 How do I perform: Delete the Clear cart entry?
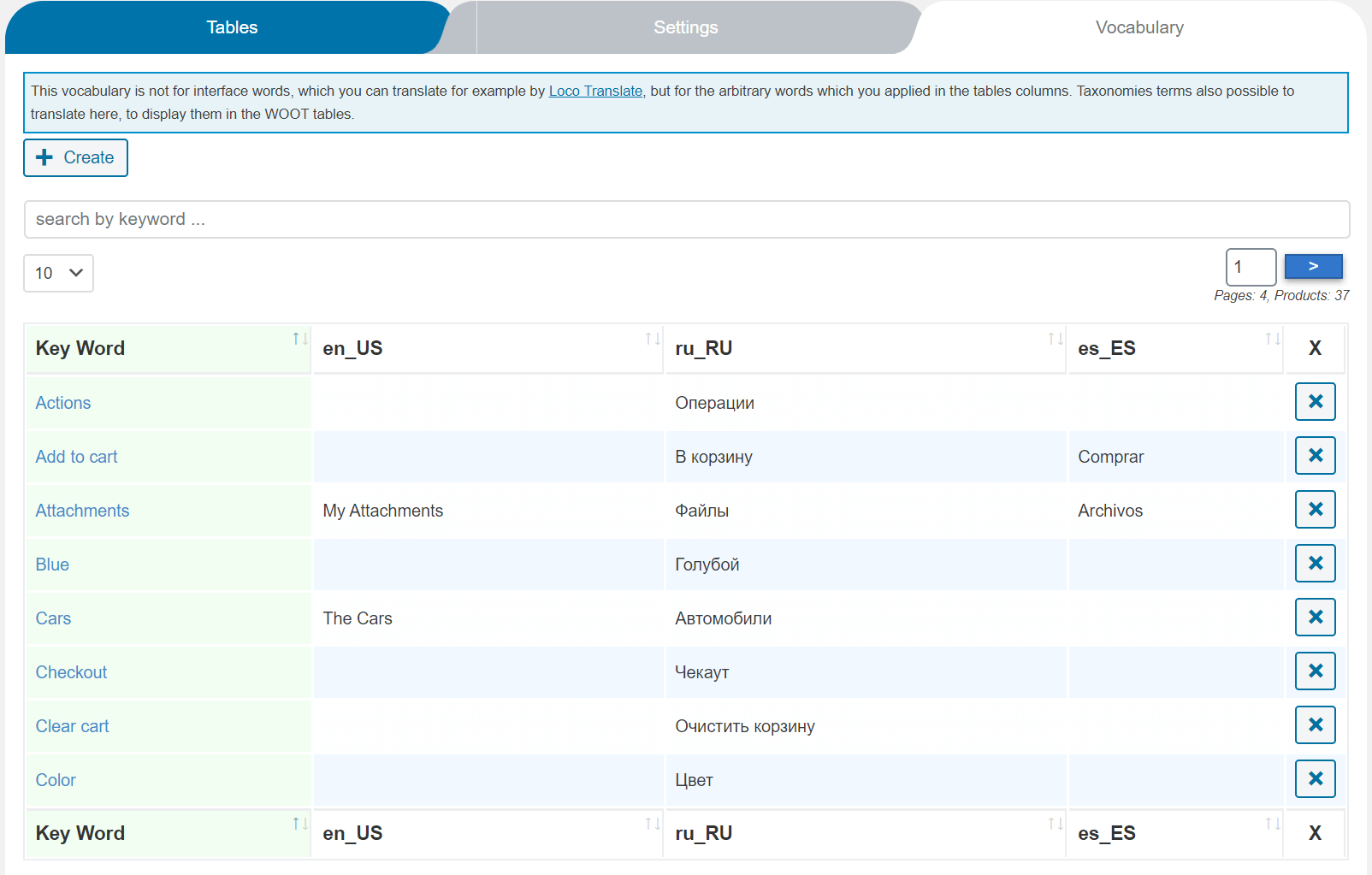[x=1315, y=724]
